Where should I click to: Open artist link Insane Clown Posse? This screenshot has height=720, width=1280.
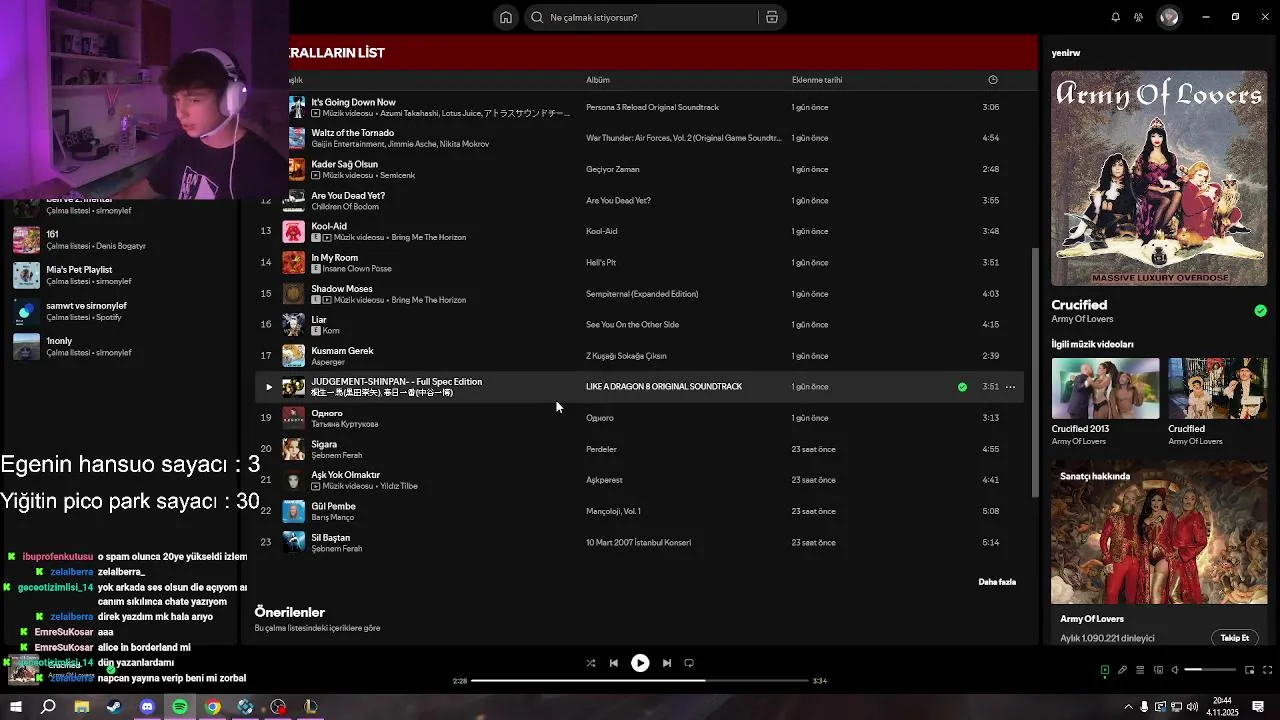click(x=357, y=269)
